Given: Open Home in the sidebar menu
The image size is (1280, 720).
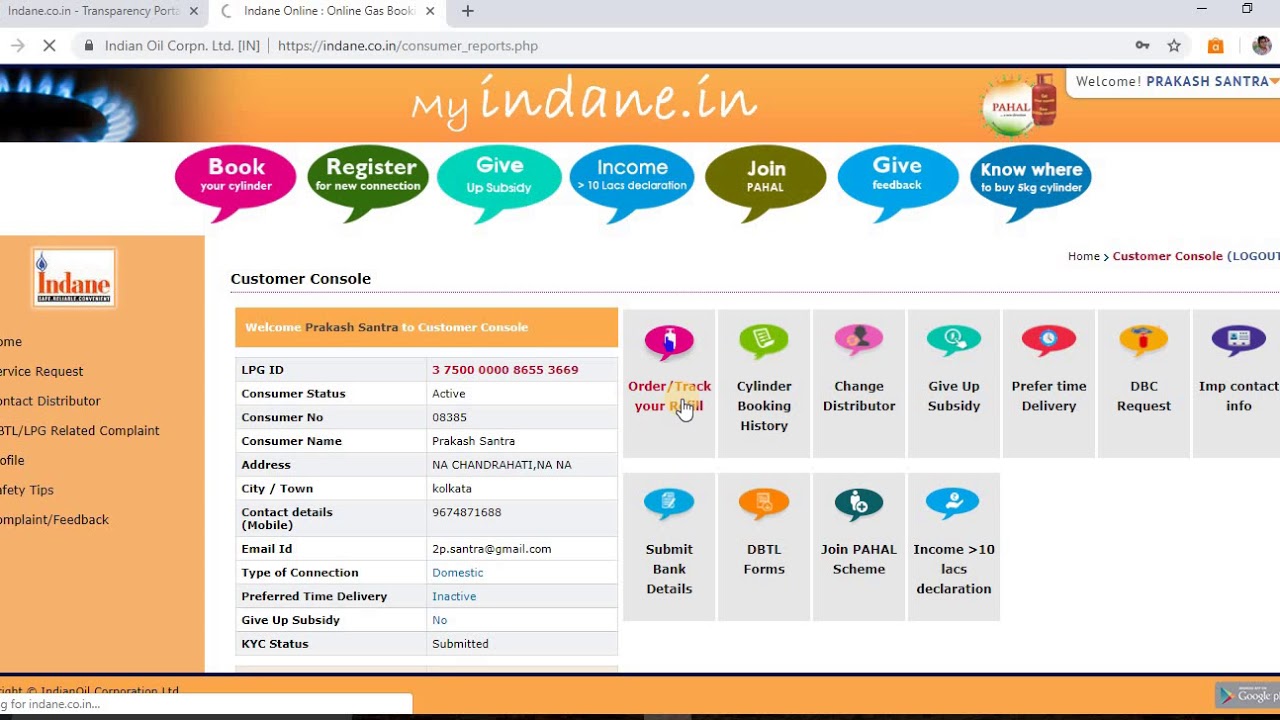Looking at the screenshot, I should pos(11,342).
